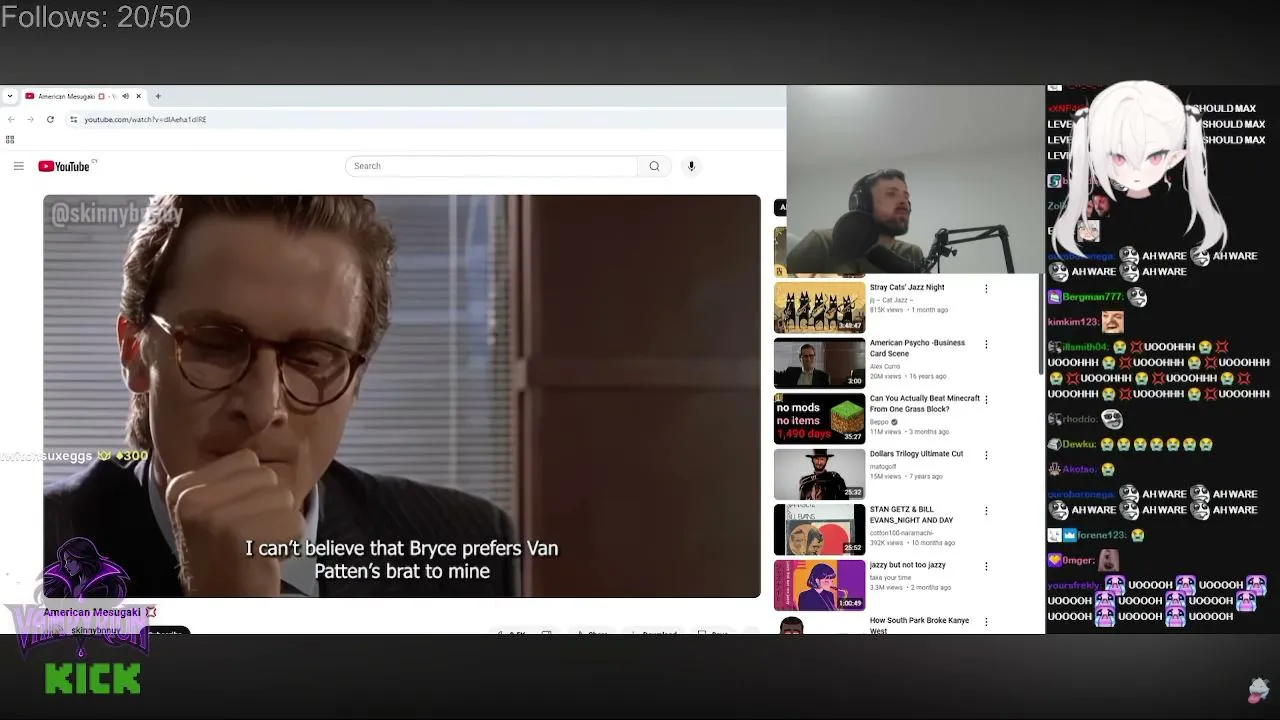Click Can You Actually Beat Minecraft title
Viewport: 1280px width, 720px height.
tap(925, 403)
